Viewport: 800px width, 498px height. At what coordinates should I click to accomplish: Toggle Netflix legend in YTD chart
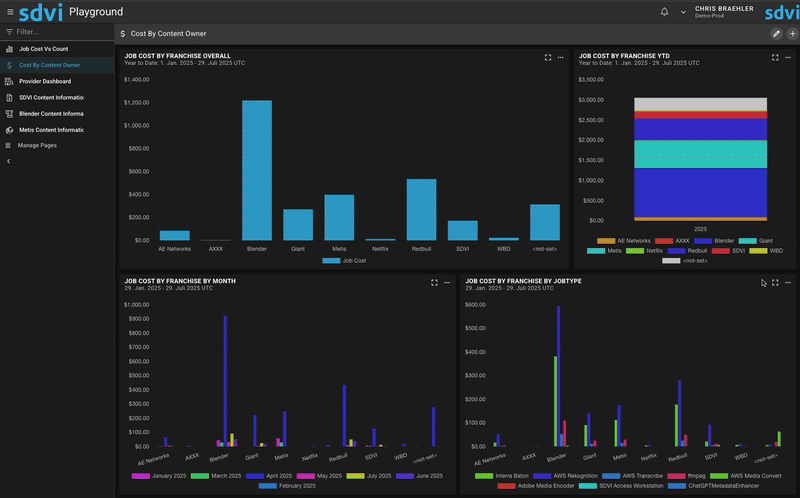coord(644,251)
